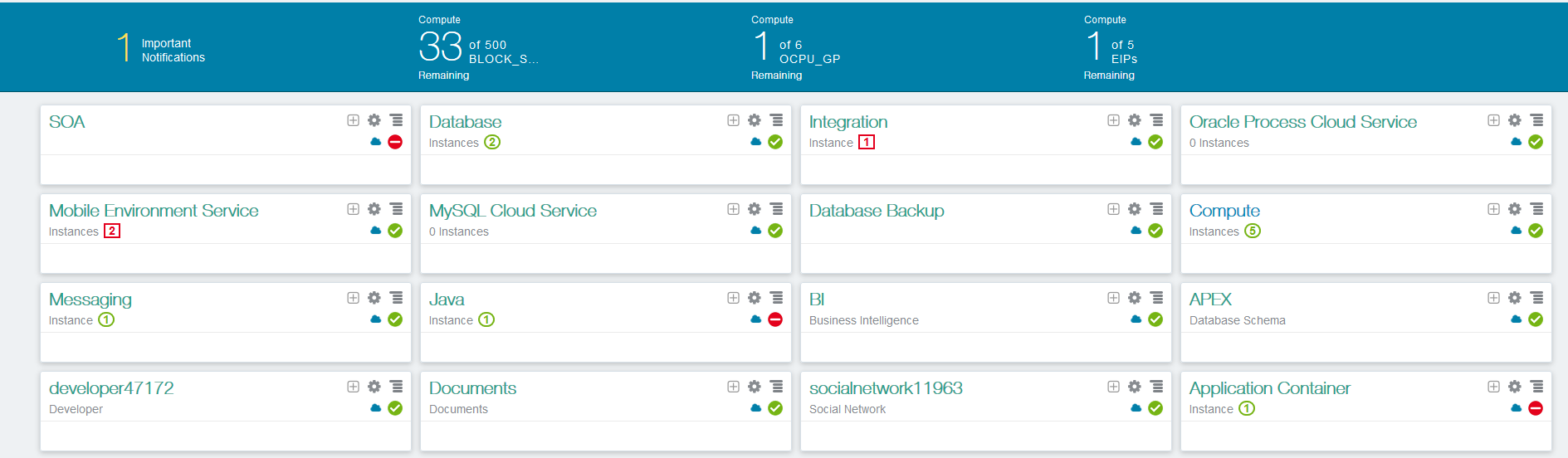Click the plus icon on developer47172 card
The image size is (1568, 458).
[354, 387]
